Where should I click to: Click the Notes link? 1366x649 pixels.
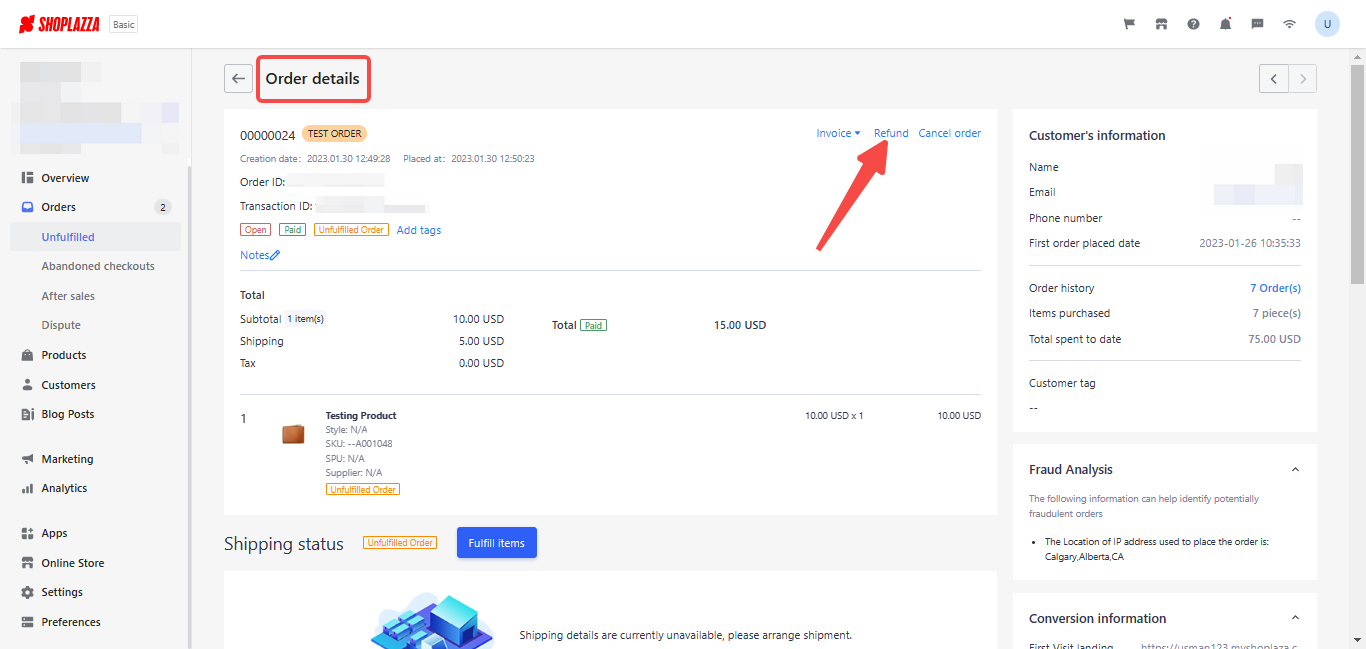pyautogui.click(x=255, y=255)
